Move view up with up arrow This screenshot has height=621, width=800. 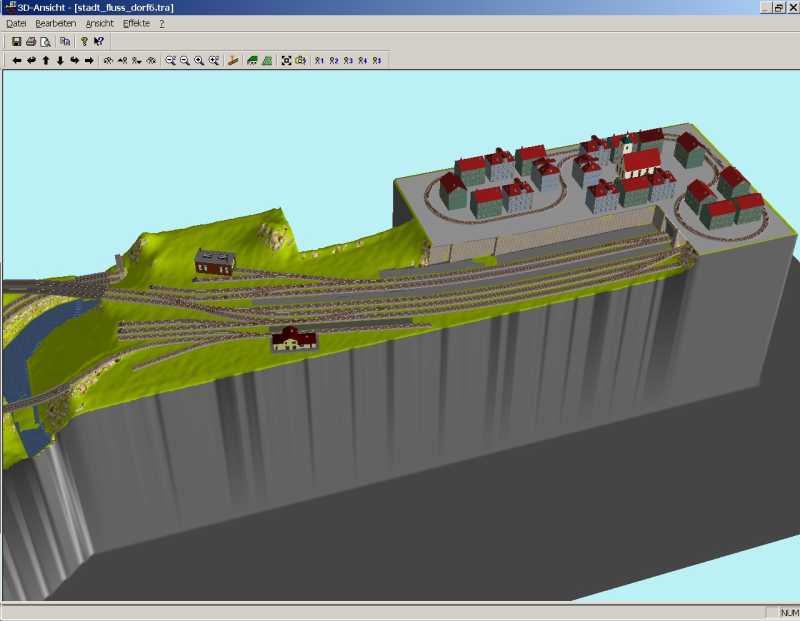point(46,61)
